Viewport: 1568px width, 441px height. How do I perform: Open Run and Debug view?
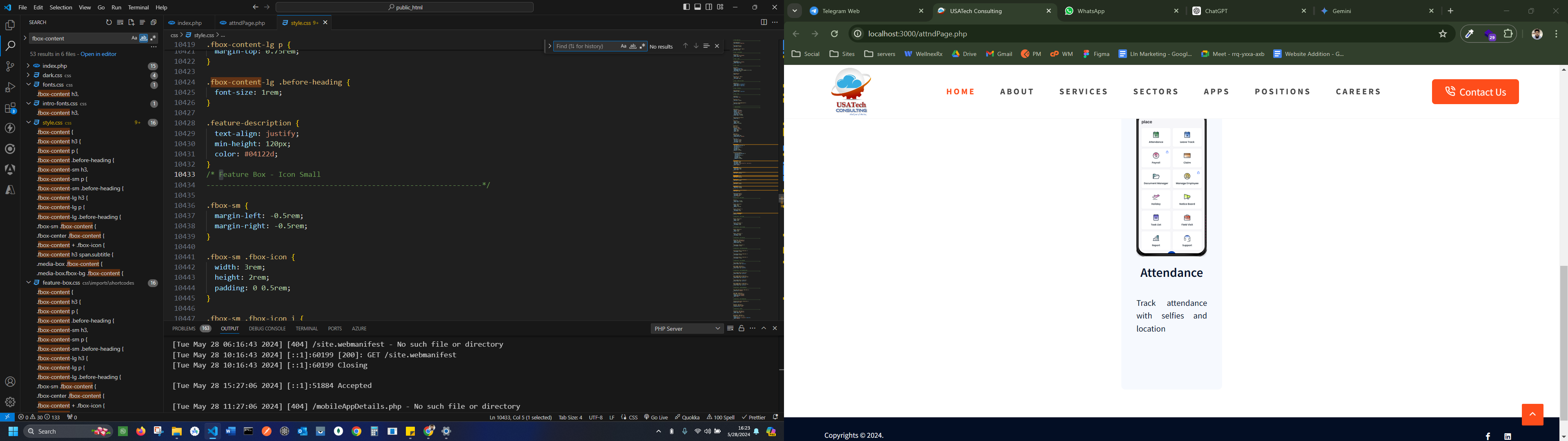coord(10,87)
